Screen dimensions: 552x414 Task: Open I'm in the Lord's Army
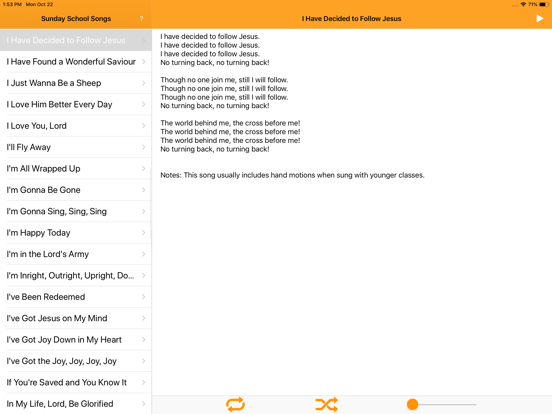coord(76,254)
